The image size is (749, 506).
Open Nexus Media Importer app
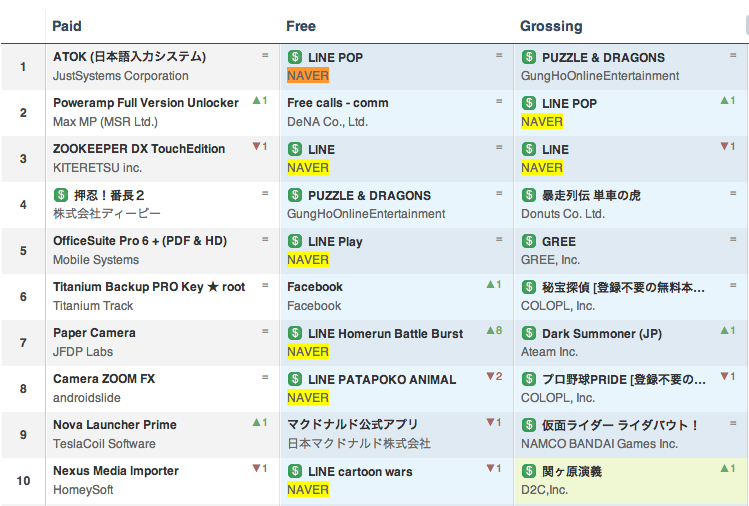[116, 471]
